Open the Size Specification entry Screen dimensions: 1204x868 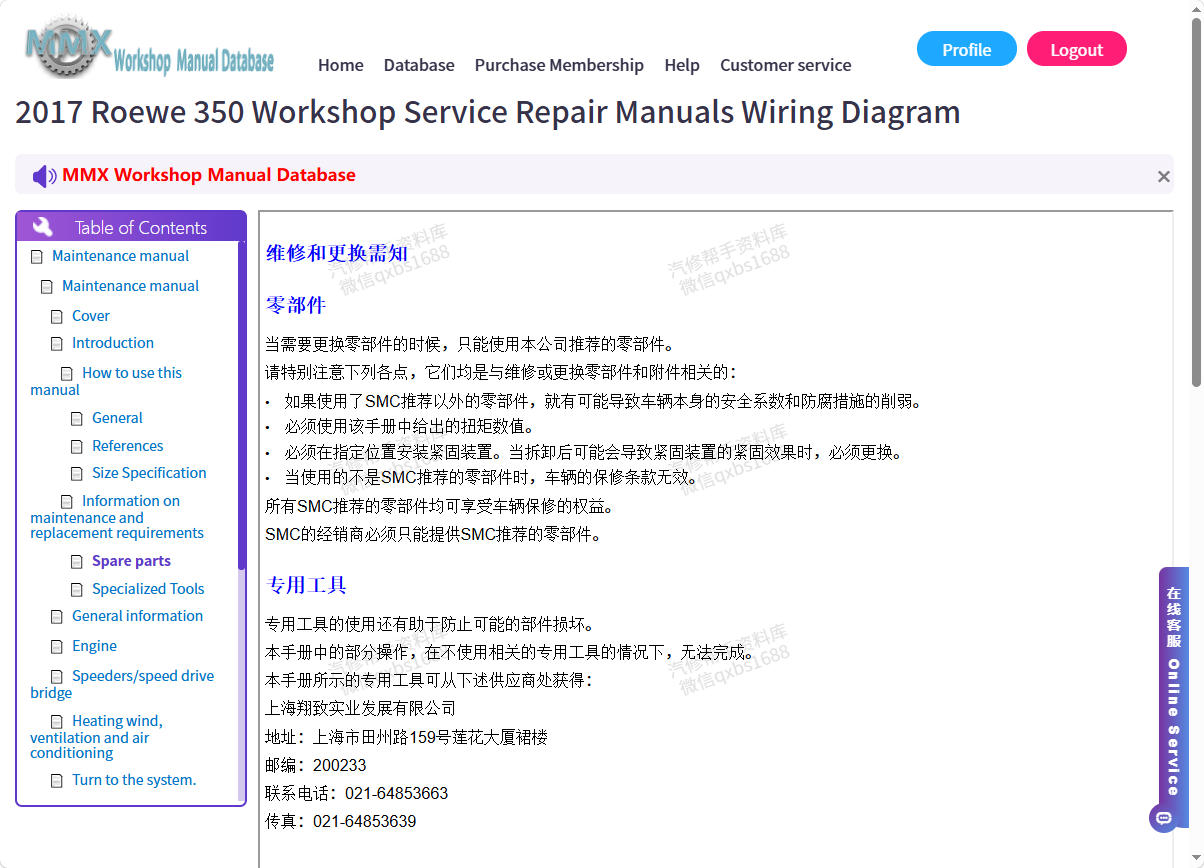pyautogui.click(x=149, y=473)
